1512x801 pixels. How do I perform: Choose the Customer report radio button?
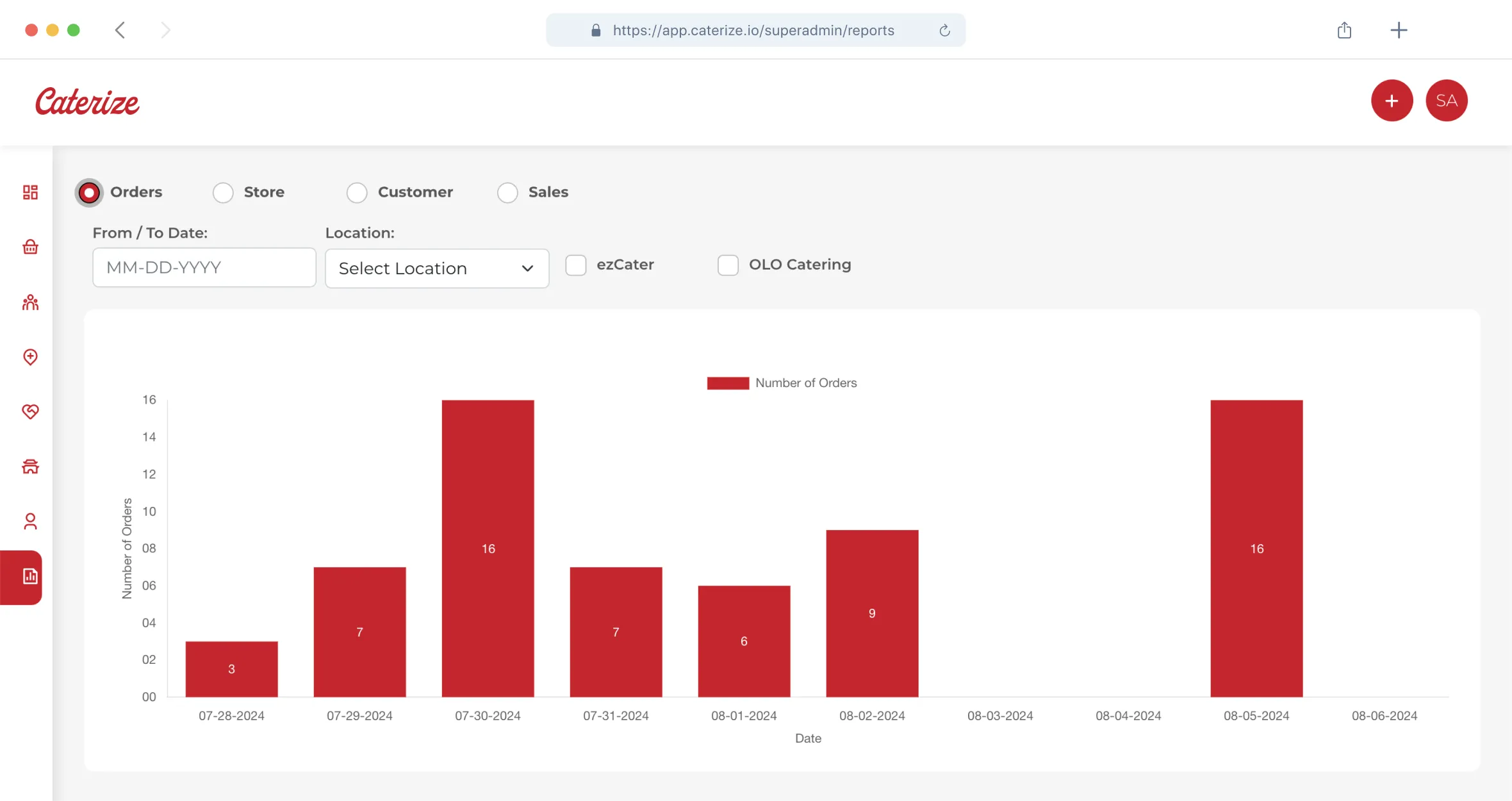tap(357, 192)
